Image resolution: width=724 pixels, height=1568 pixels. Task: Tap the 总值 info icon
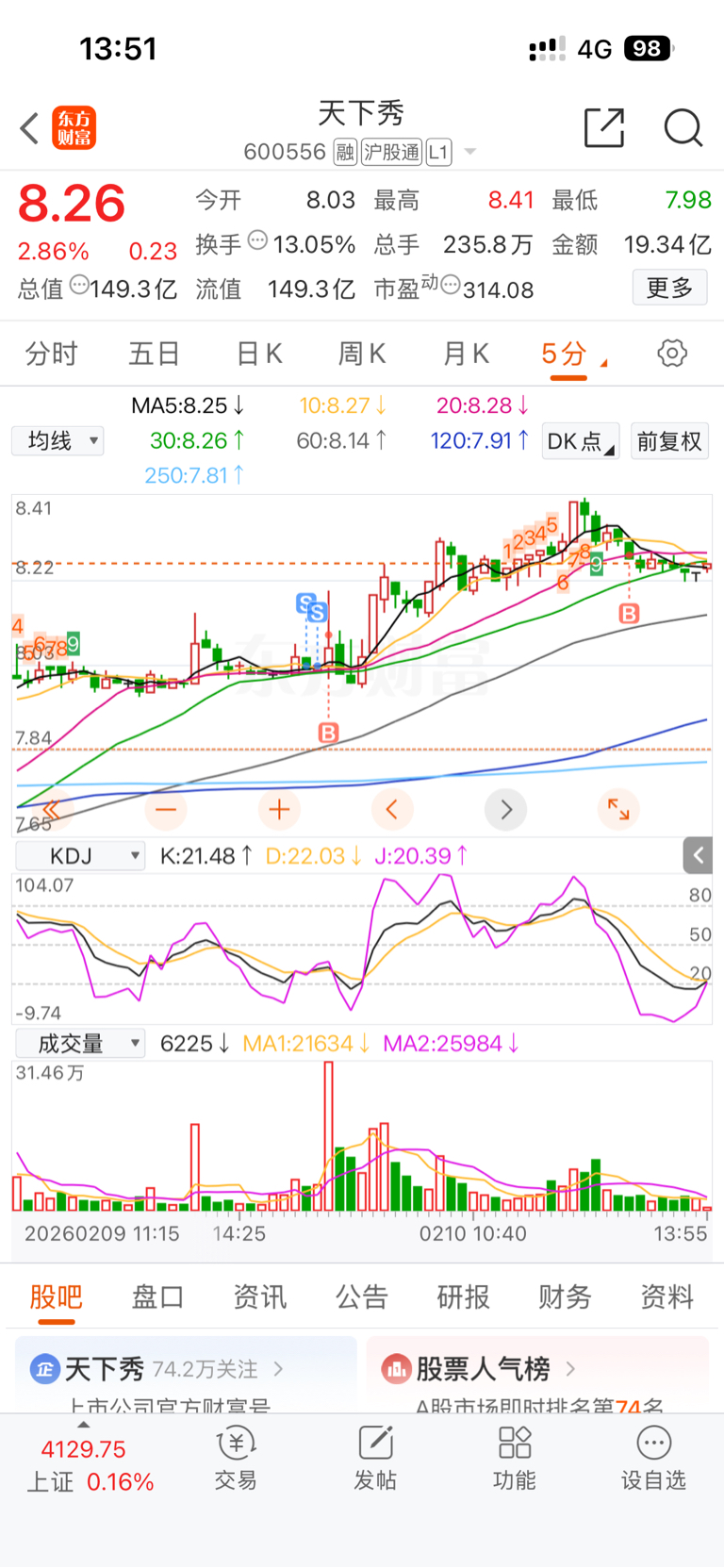pos(79,285)
